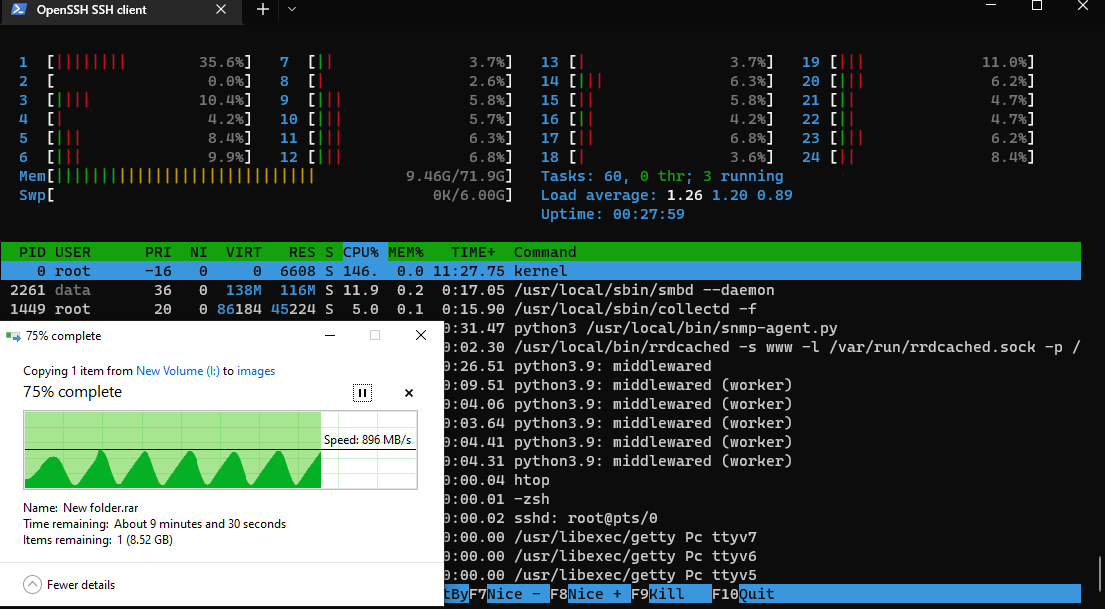Image resolution: width=1105 pixels, height=609 pixels.
Task: Click the F7 Nice - option
Action: [510, 593]
